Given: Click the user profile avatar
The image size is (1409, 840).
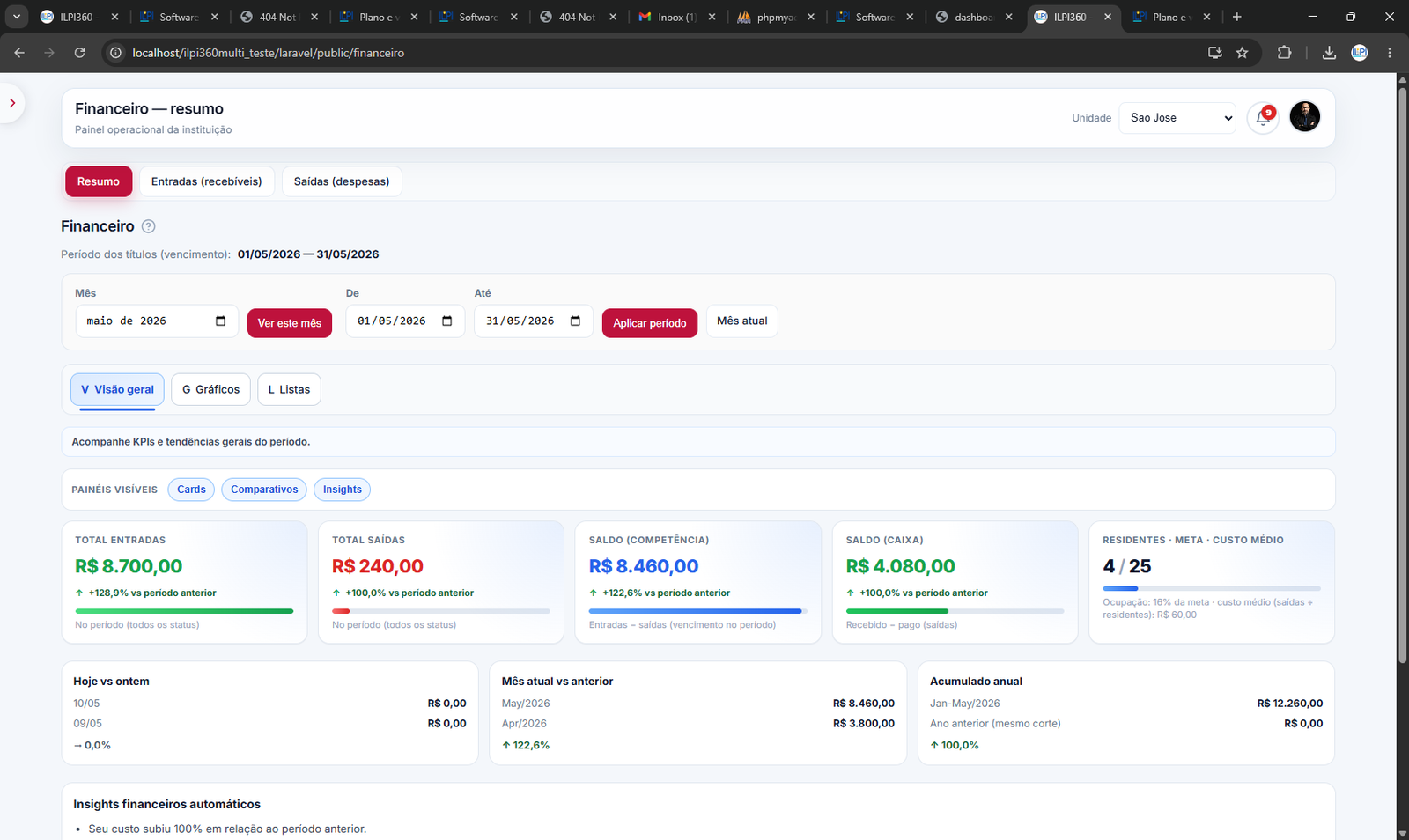Looking at the screenshot, I should click(1304, 117).
